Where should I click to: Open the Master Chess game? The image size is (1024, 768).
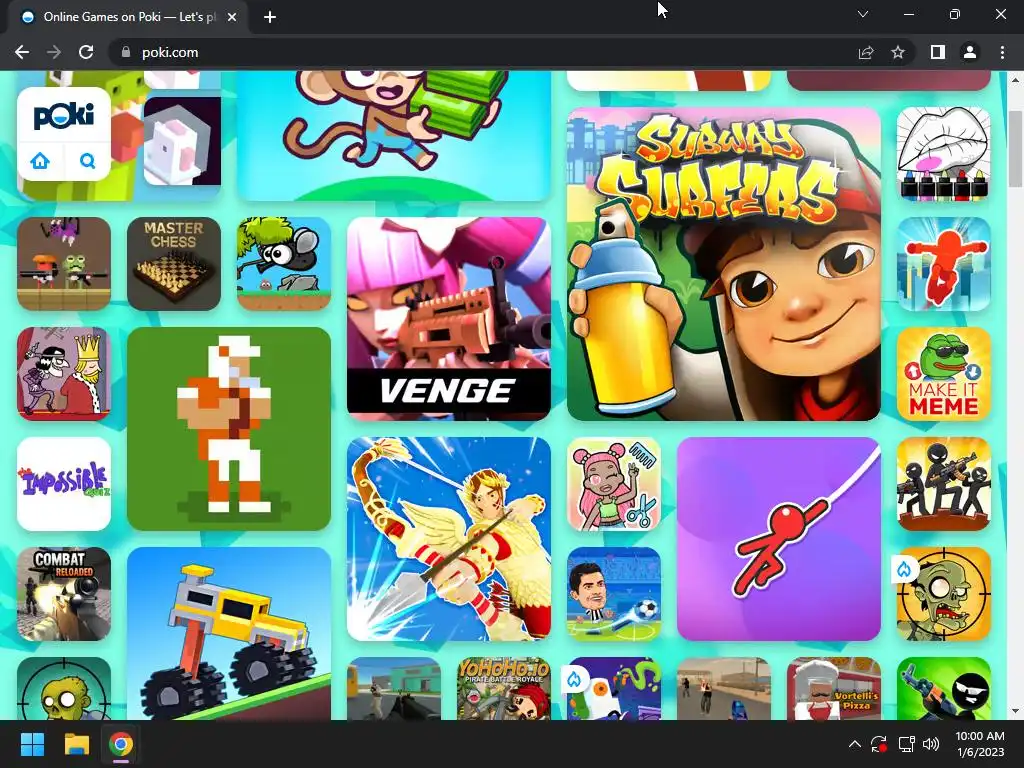174,264
